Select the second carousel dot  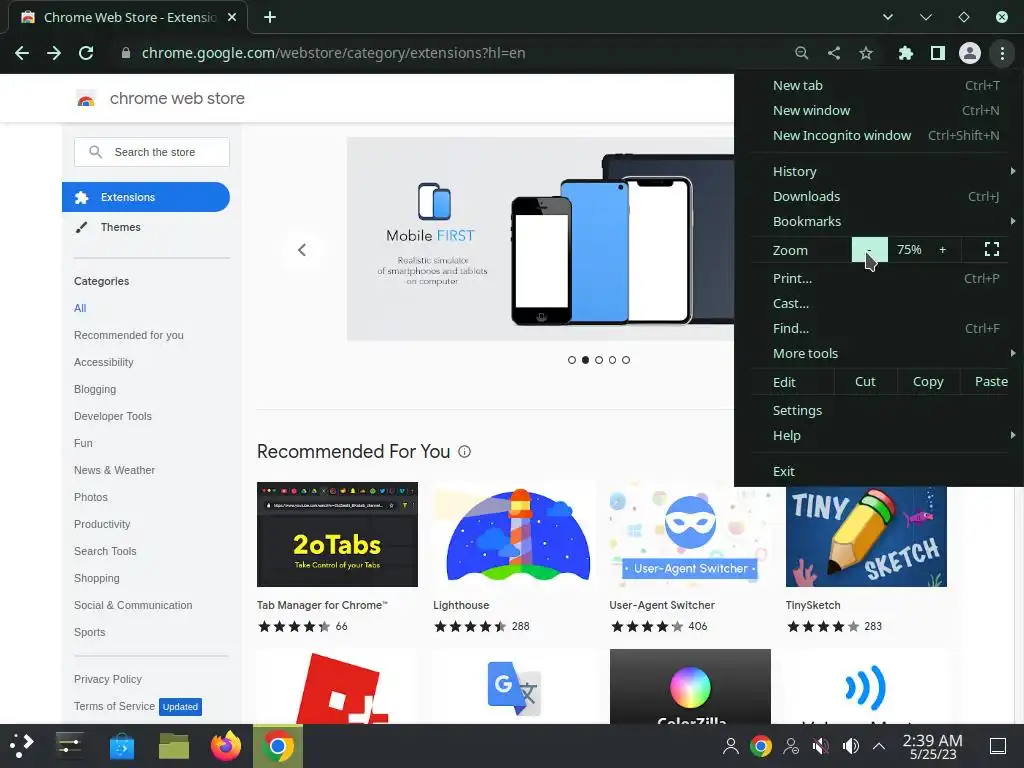point(585,360)
